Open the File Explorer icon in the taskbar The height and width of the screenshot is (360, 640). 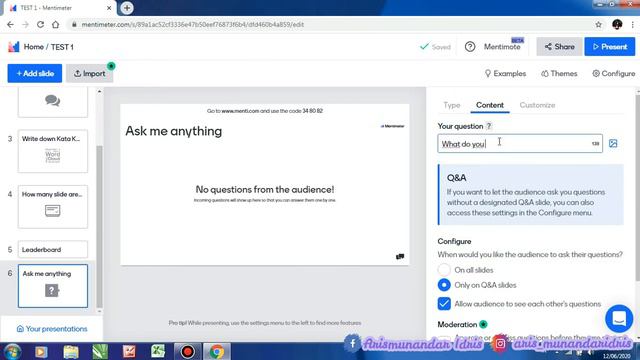click(71, 351)
